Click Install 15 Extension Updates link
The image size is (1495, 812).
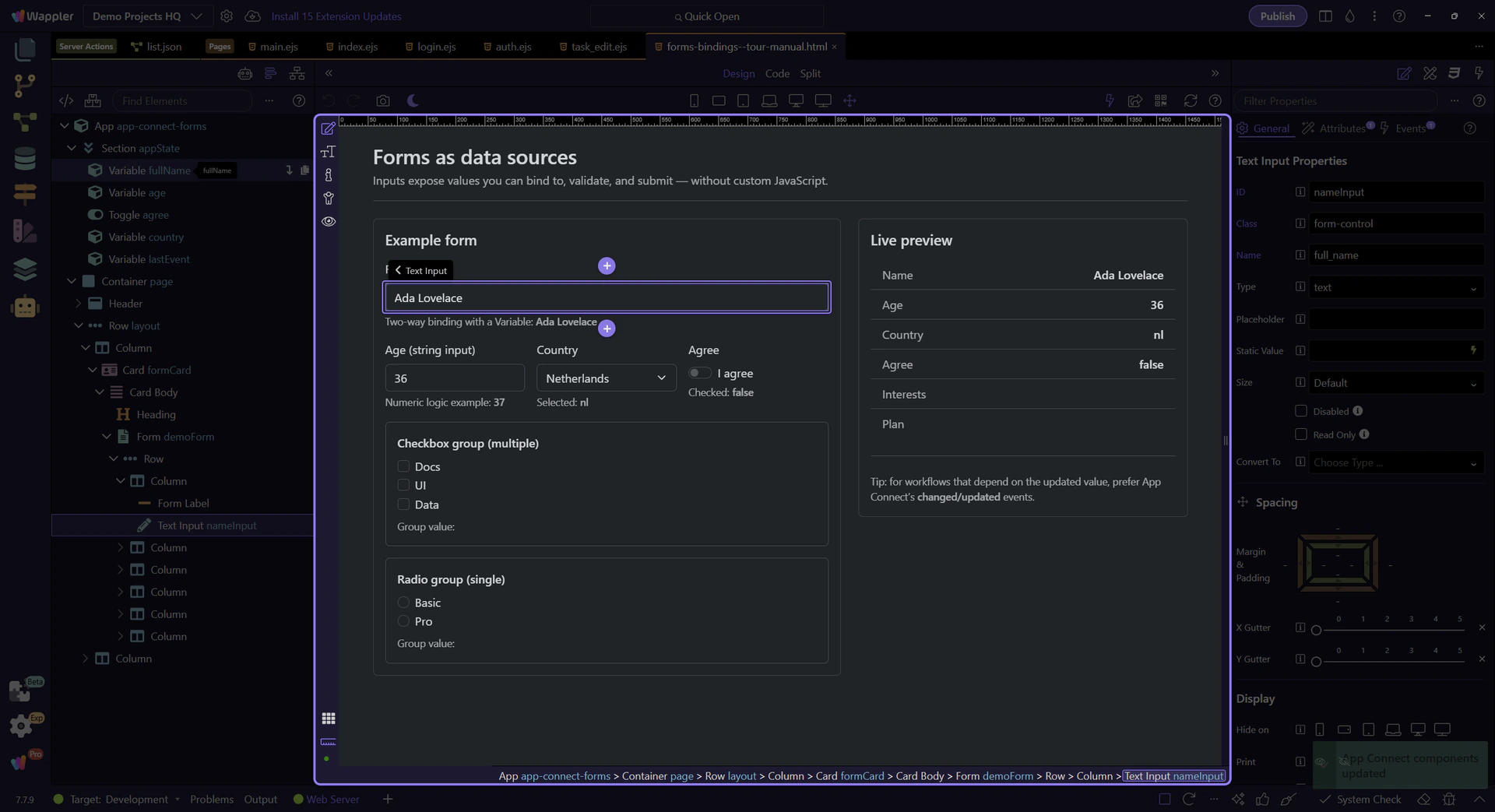point(336,16)
